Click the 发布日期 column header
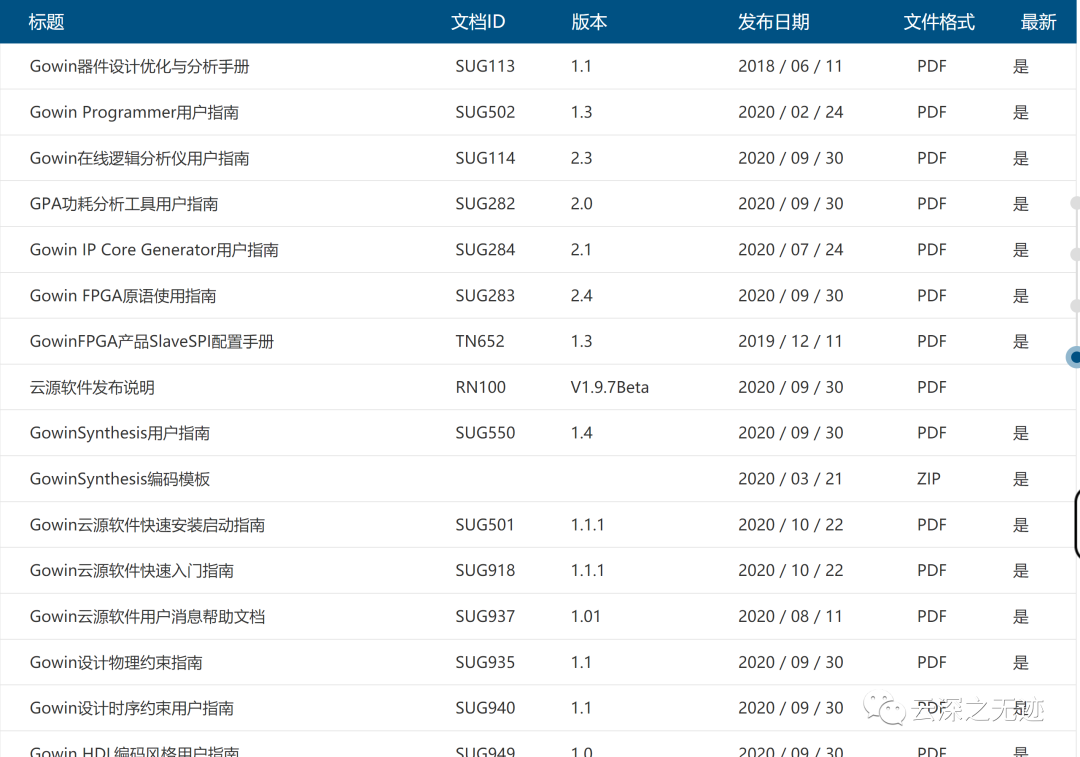 click(x=773, y=22)
